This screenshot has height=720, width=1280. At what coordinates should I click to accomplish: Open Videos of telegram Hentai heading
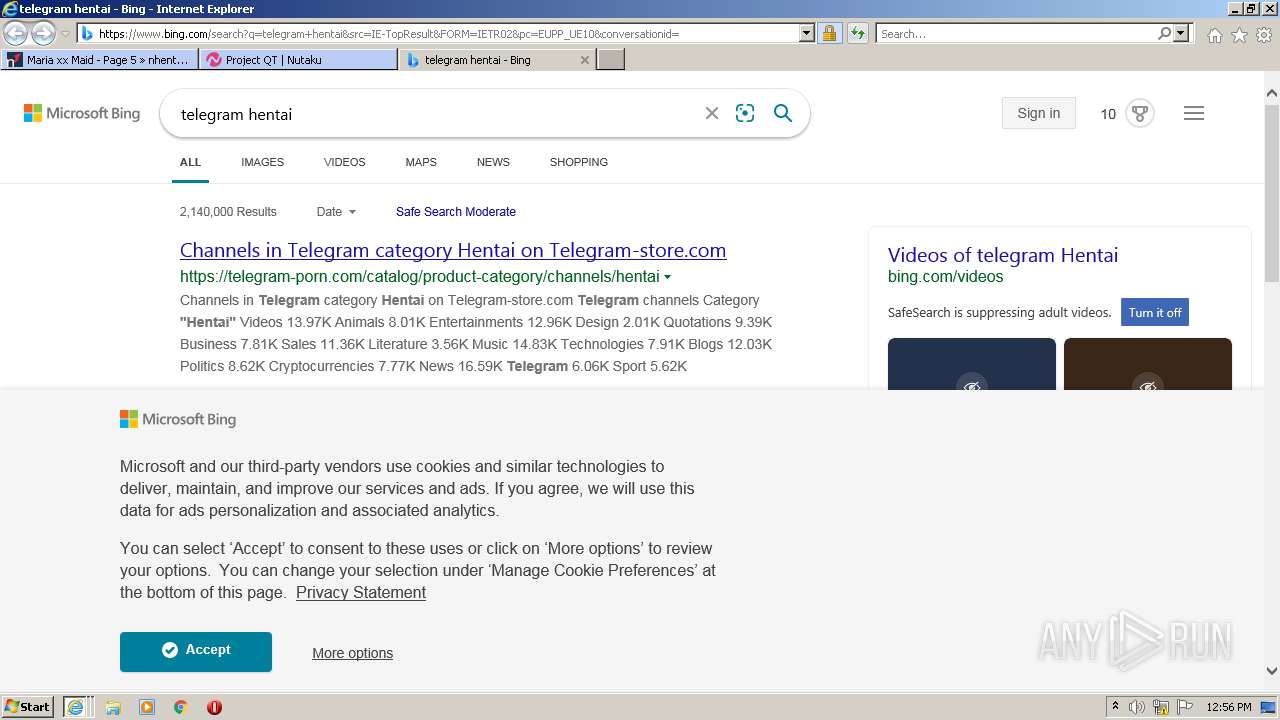tap(1003, 255)
